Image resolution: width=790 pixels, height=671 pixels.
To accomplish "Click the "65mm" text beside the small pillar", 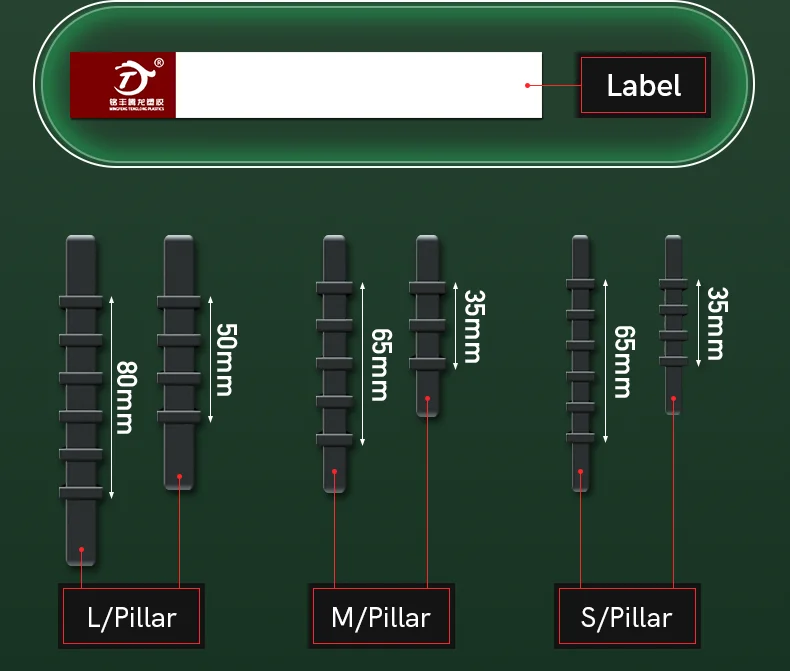I will (x=623, y=361).
